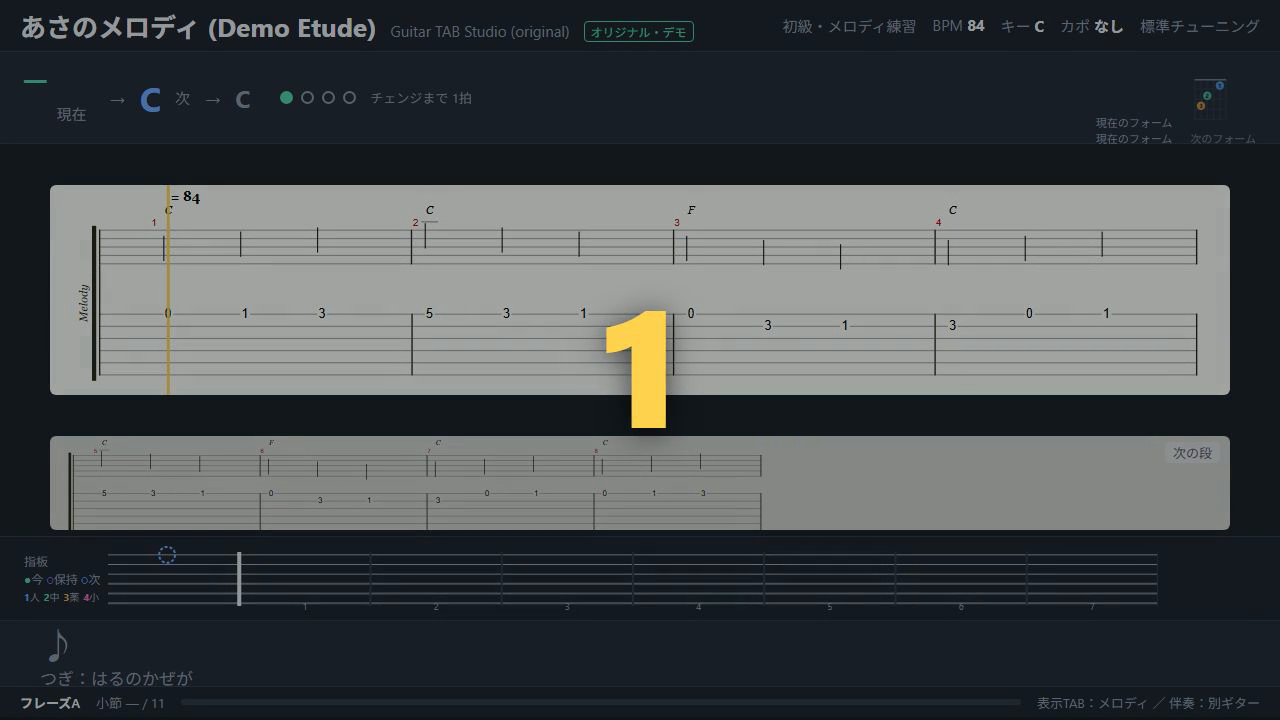Screen dimensions: 1280x720
Task: Click the finger legend 1人 2中 3薬 4小
Action: tap(62, 598)
